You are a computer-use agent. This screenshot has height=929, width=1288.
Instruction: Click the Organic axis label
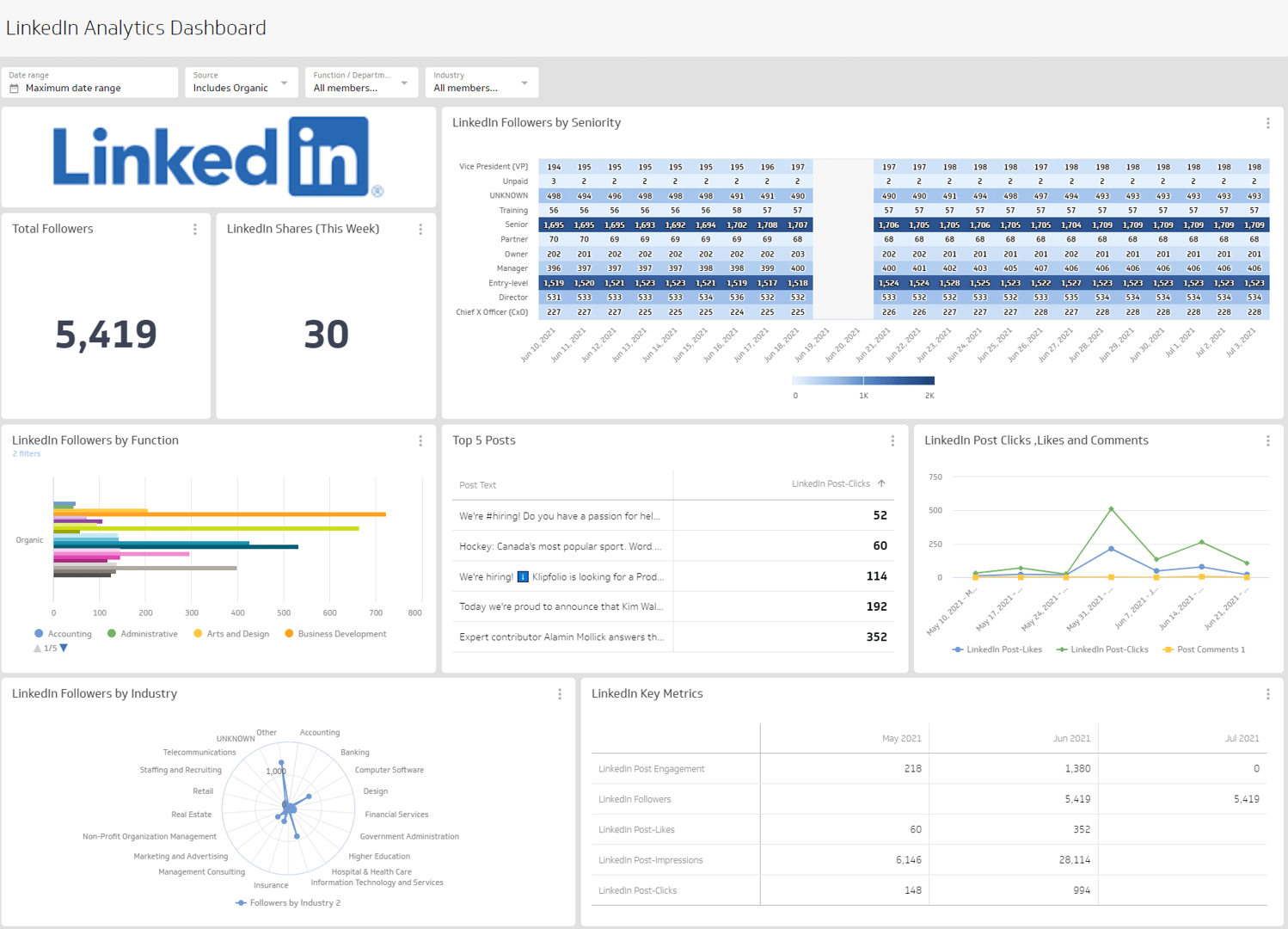pos(29,540)
